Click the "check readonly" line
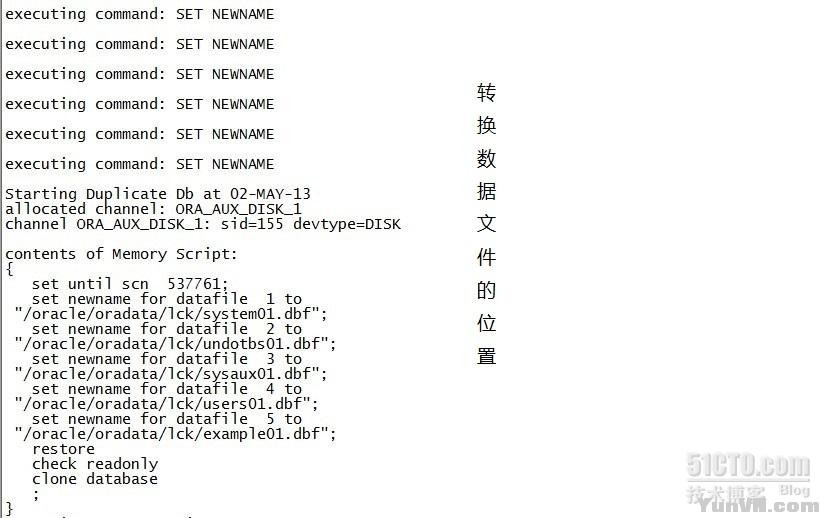 pos(95,464)
